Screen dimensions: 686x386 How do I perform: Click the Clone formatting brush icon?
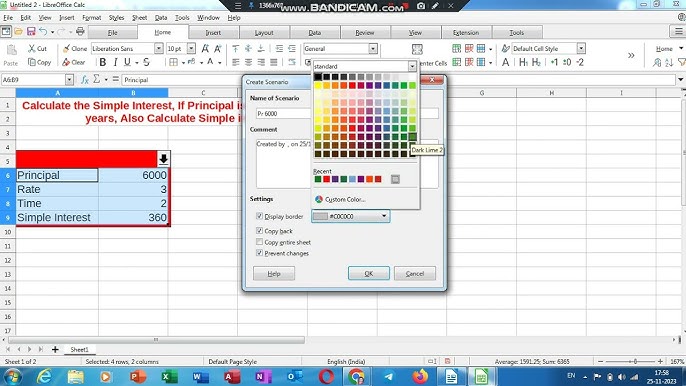[66, 49]
